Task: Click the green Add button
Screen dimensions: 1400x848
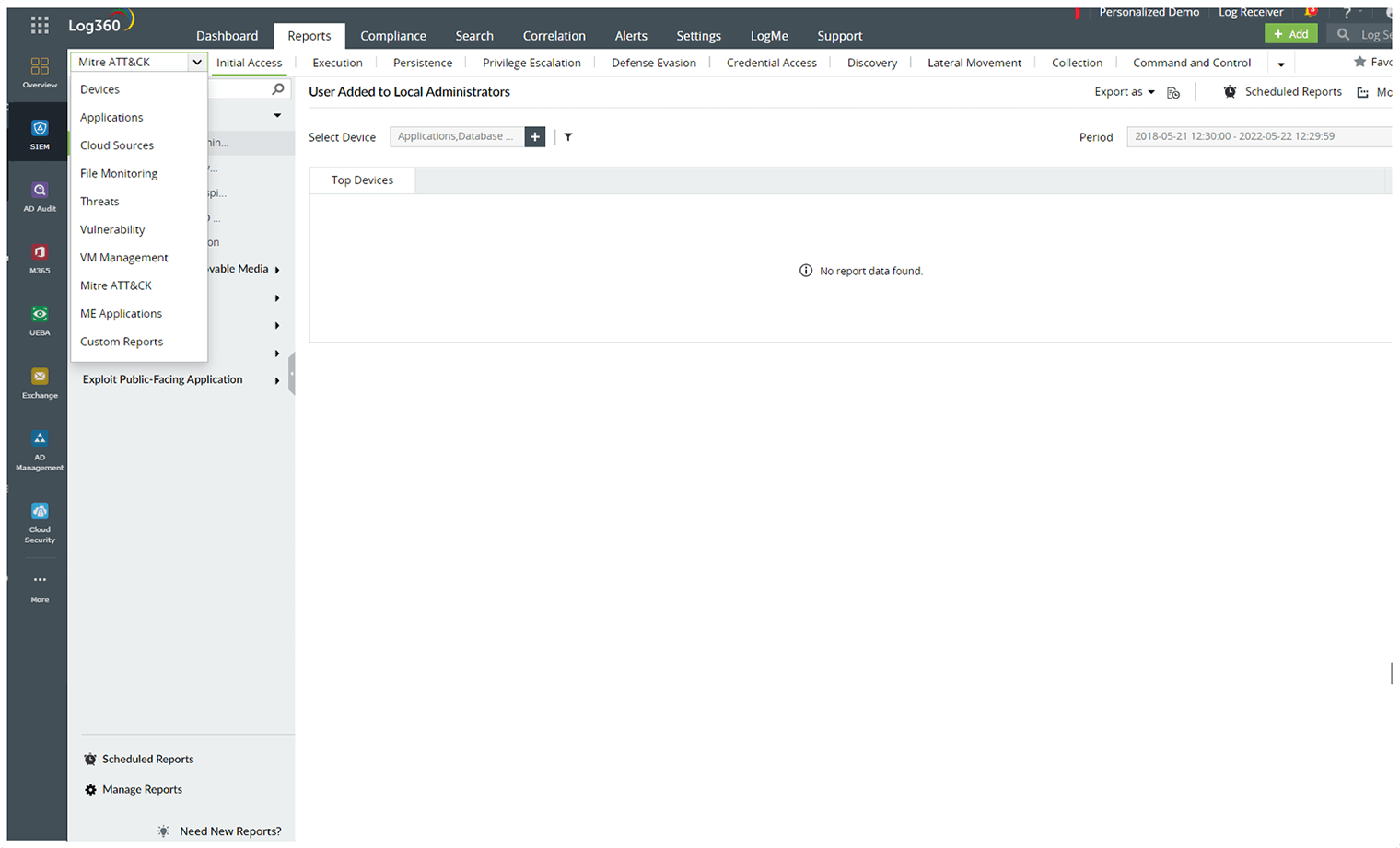Action: tap(1291, 34)
